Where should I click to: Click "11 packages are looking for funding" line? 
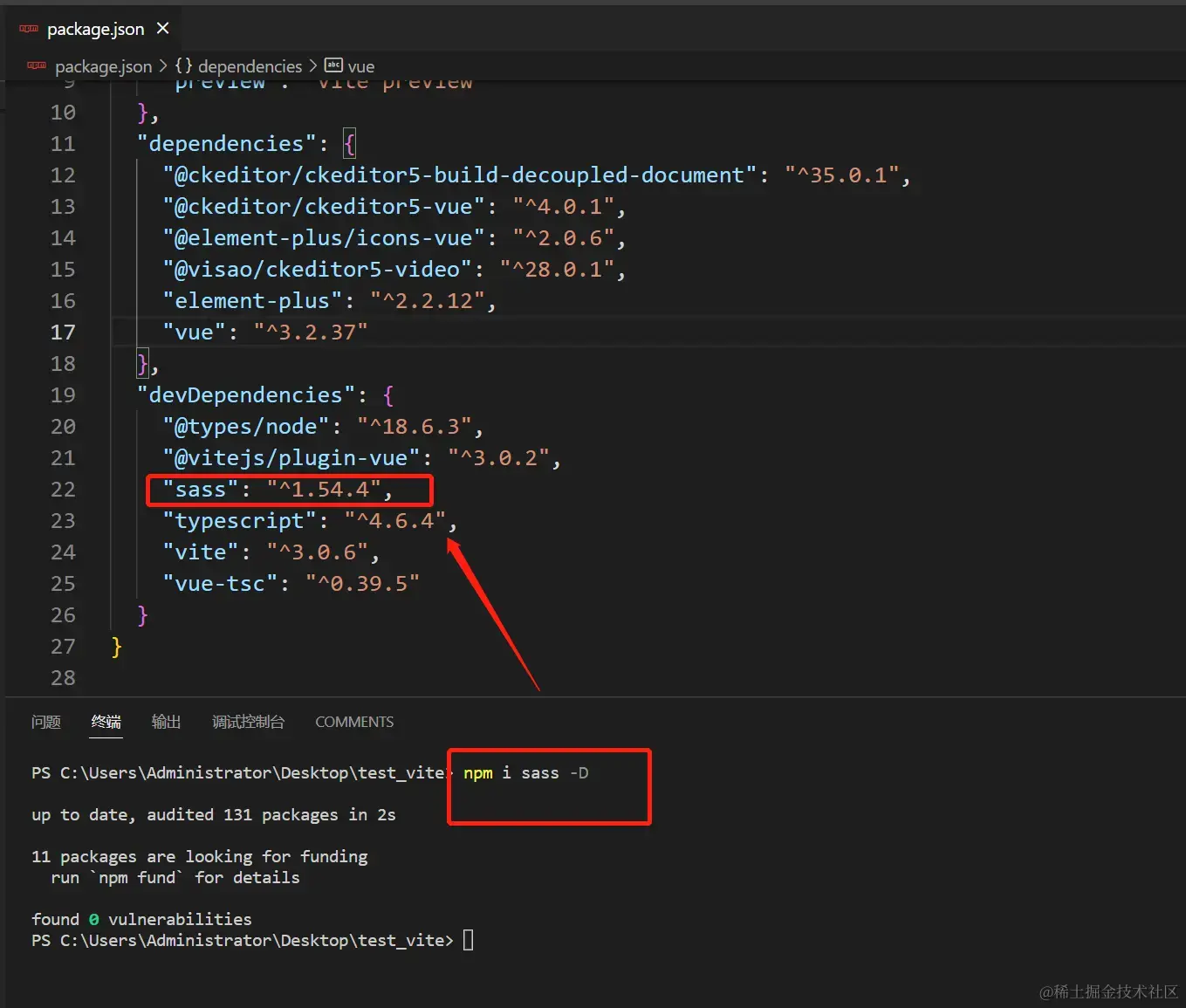tap(200, 857)
